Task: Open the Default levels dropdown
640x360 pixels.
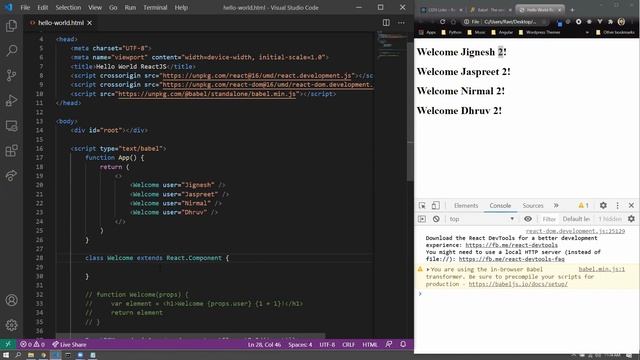Action: click(x=576, y=219)
